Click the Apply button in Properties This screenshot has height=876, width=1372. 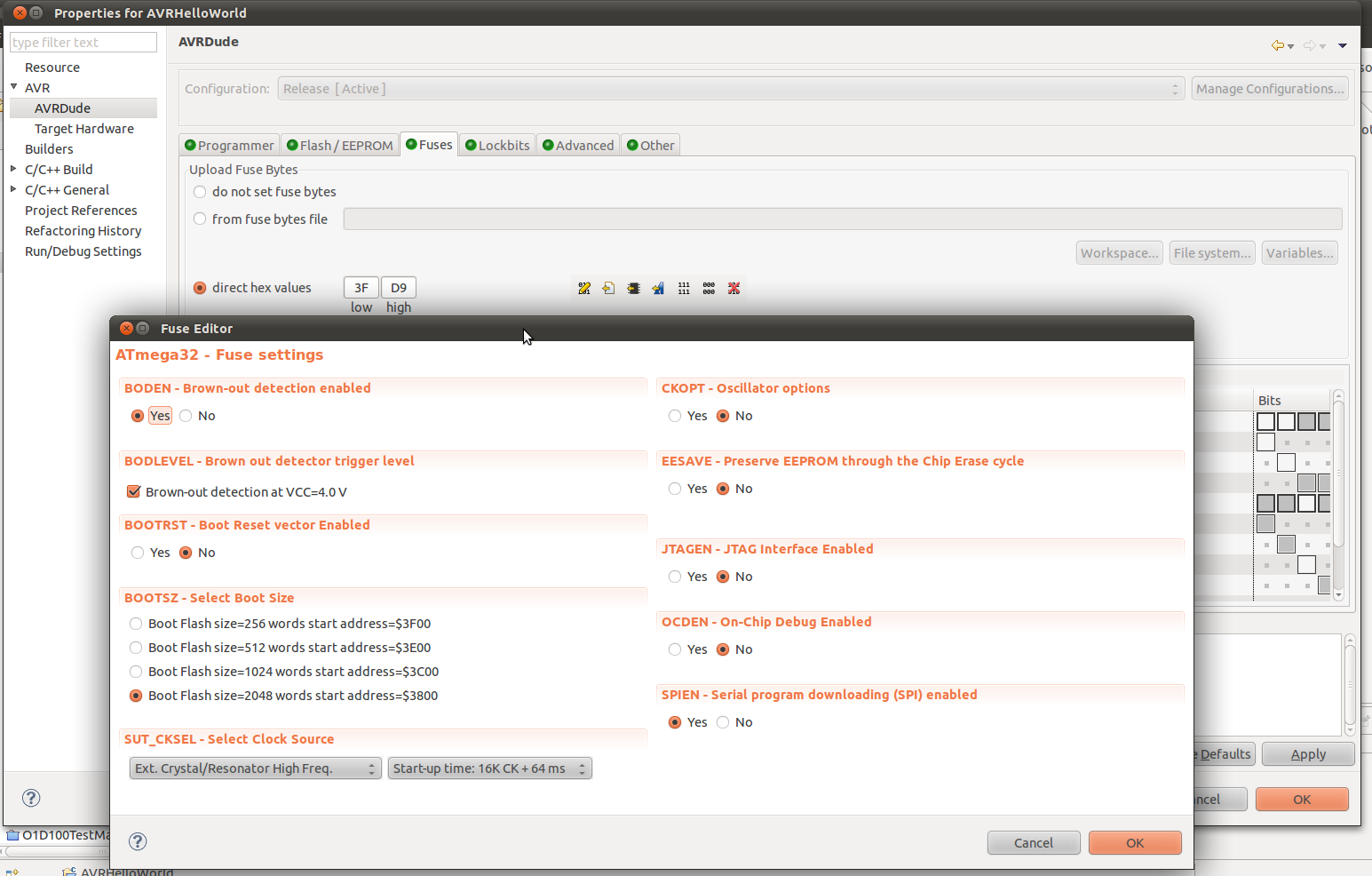tap(1308, 754)
